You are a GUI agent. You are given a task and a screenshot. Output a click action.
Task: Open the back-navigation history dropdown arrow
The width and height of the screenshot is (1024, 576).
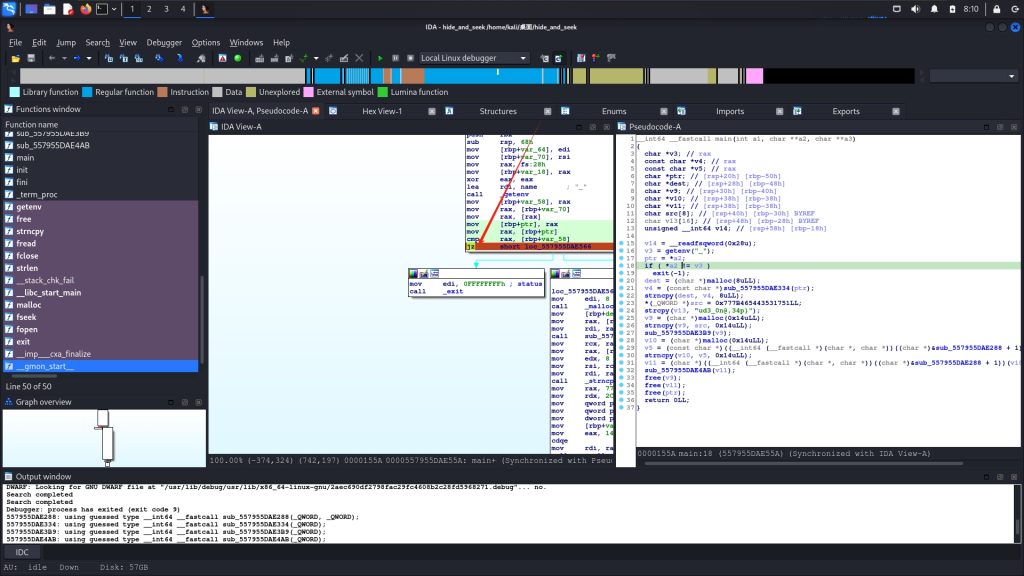[x=64, y=58]
